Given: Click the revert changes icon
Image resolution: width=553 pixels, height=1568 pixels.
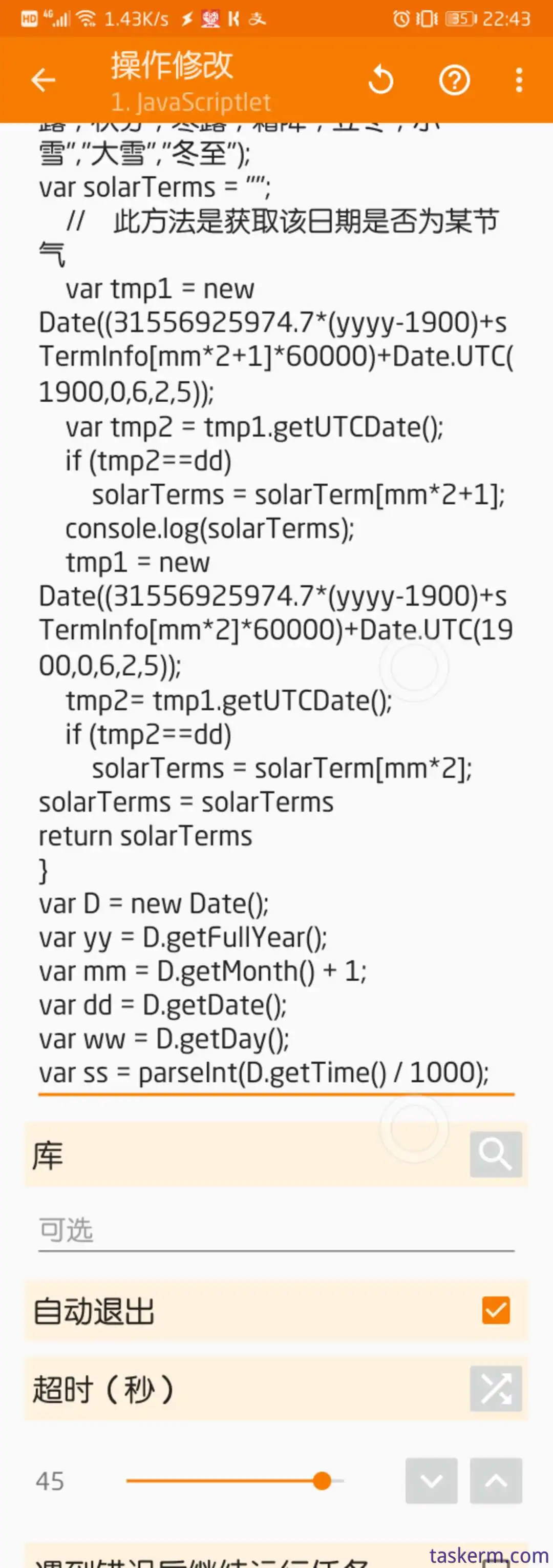Looking at the screenshot, I should tap(381, 80).
